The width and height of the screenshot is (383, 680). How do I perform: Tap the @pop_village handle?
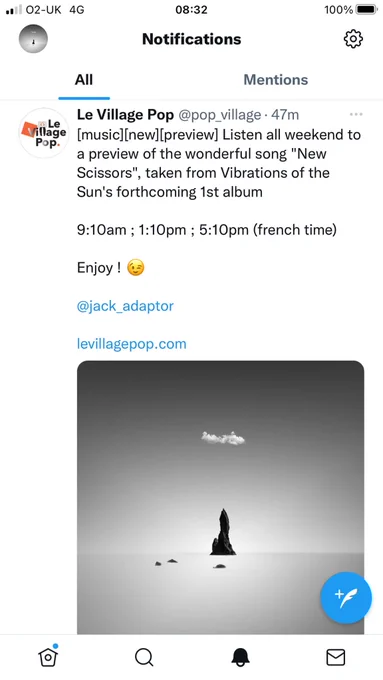[x=220, y=115]
